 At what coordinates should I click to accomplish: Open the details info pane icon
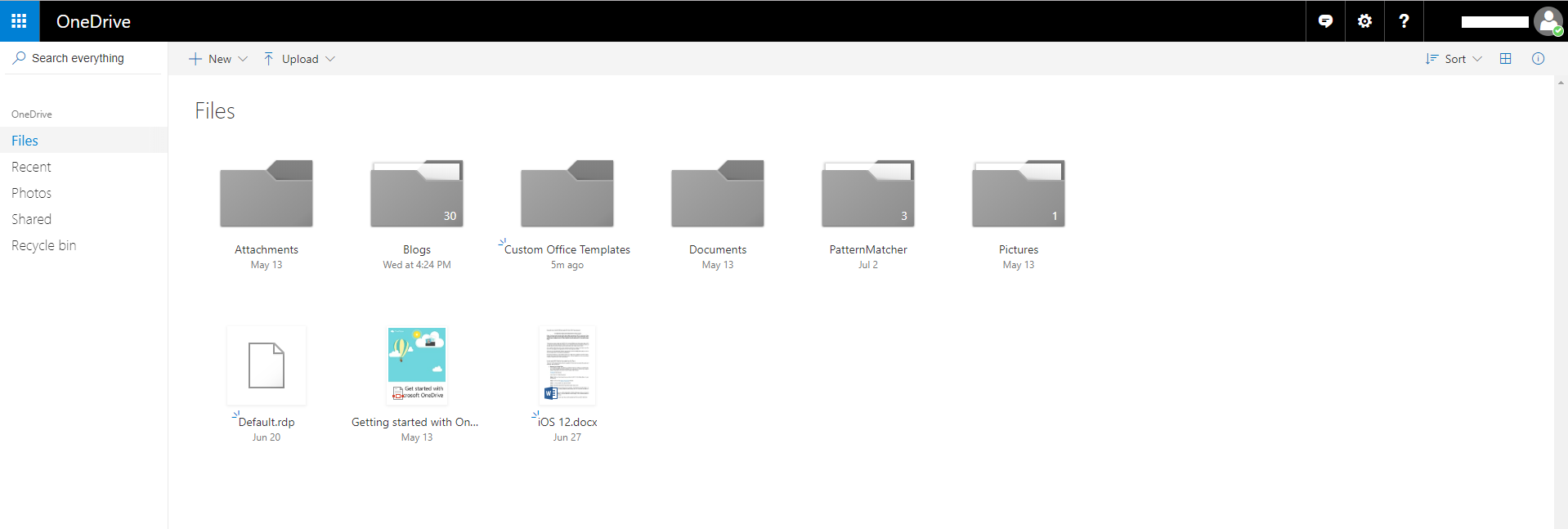tap(1538, 59)
